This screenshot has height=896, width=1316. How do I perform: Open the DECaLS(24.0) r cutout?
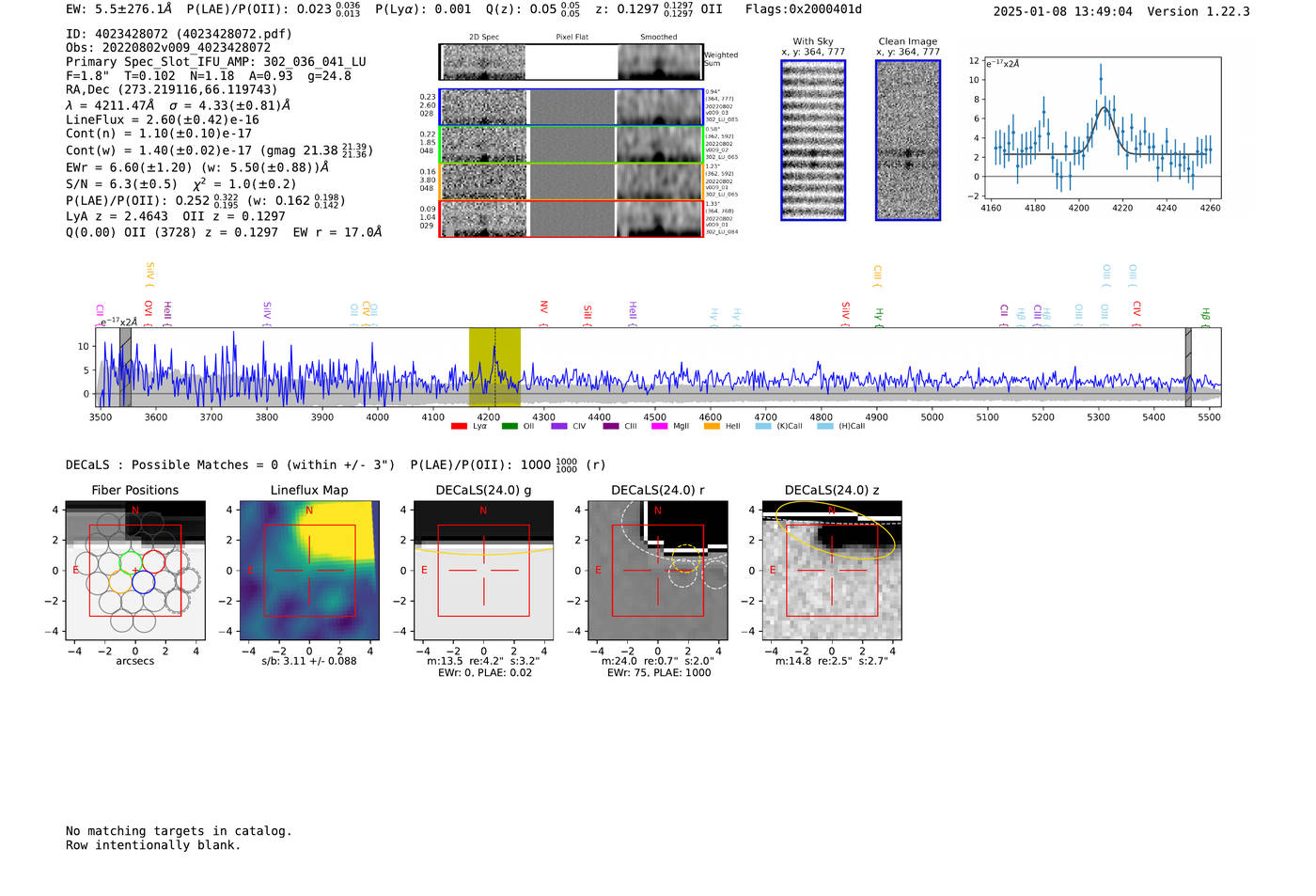(x=658, y=570)
